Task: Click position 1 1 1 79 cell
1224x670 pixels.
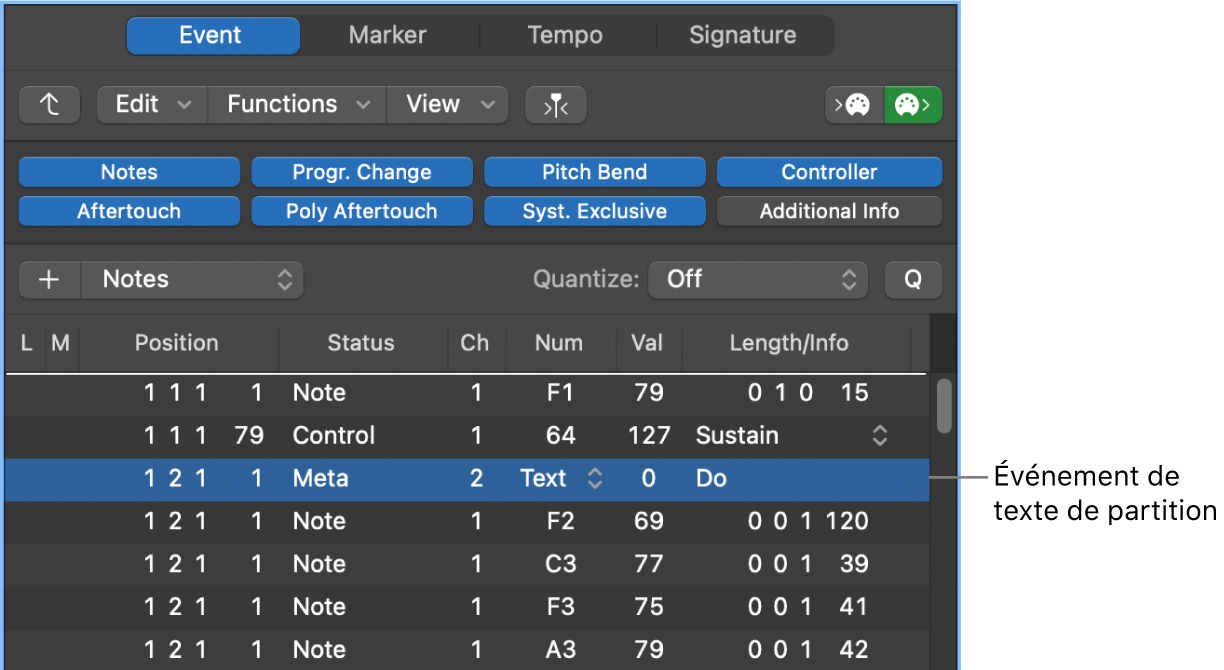Action: click(x=204, y=436)
